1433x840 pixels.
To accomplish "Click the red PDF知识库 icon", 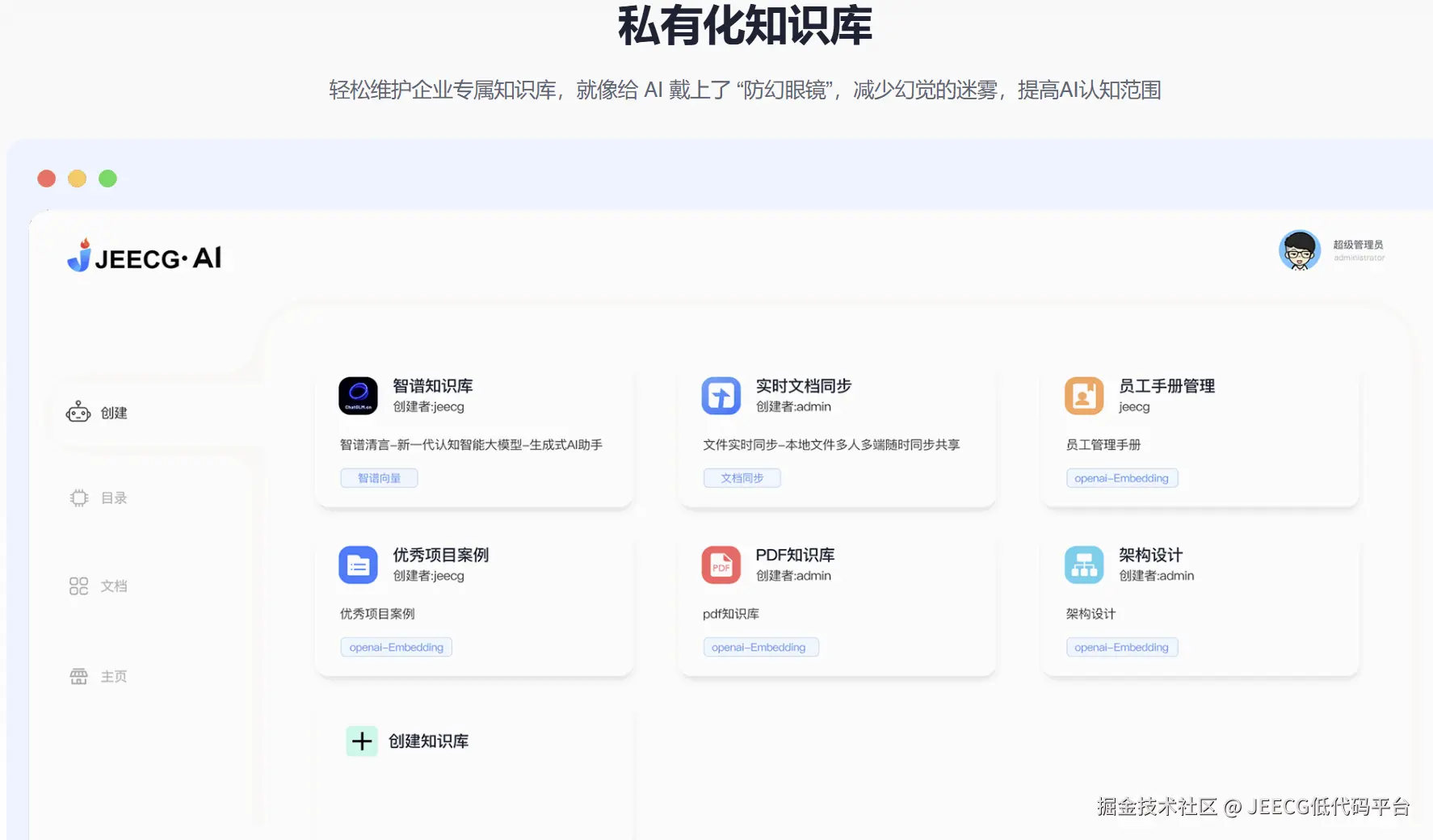I will tap(721, 565).
